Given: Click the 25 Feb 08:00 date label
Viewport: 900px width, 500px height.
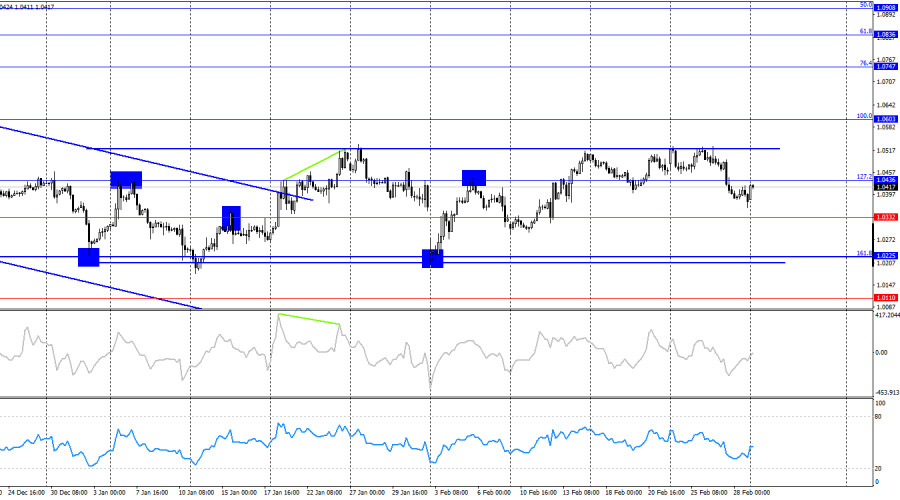Looking at the screenshot, I should (709, 493).
